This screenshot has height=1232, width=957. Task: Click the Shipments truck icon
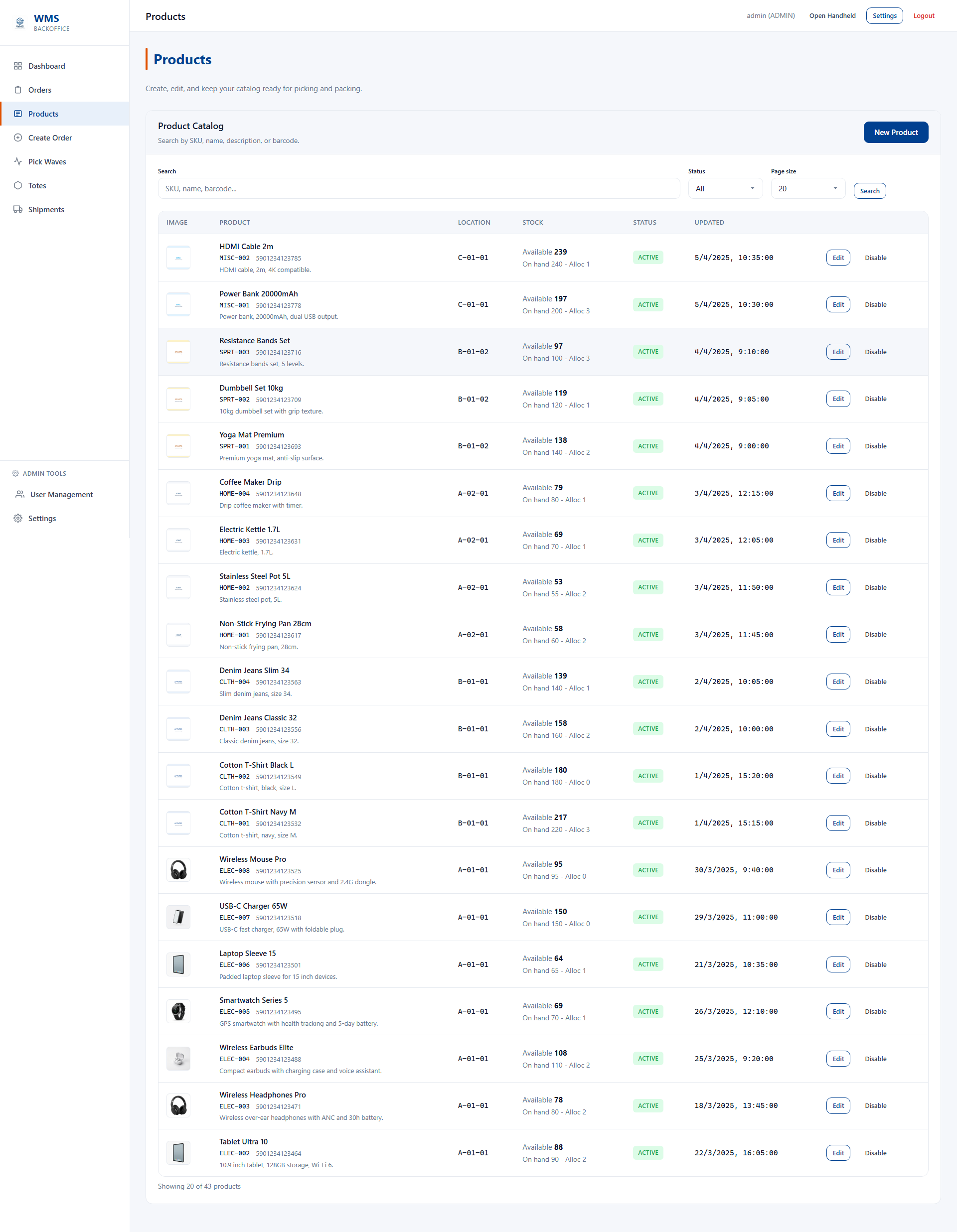[18, 209]
